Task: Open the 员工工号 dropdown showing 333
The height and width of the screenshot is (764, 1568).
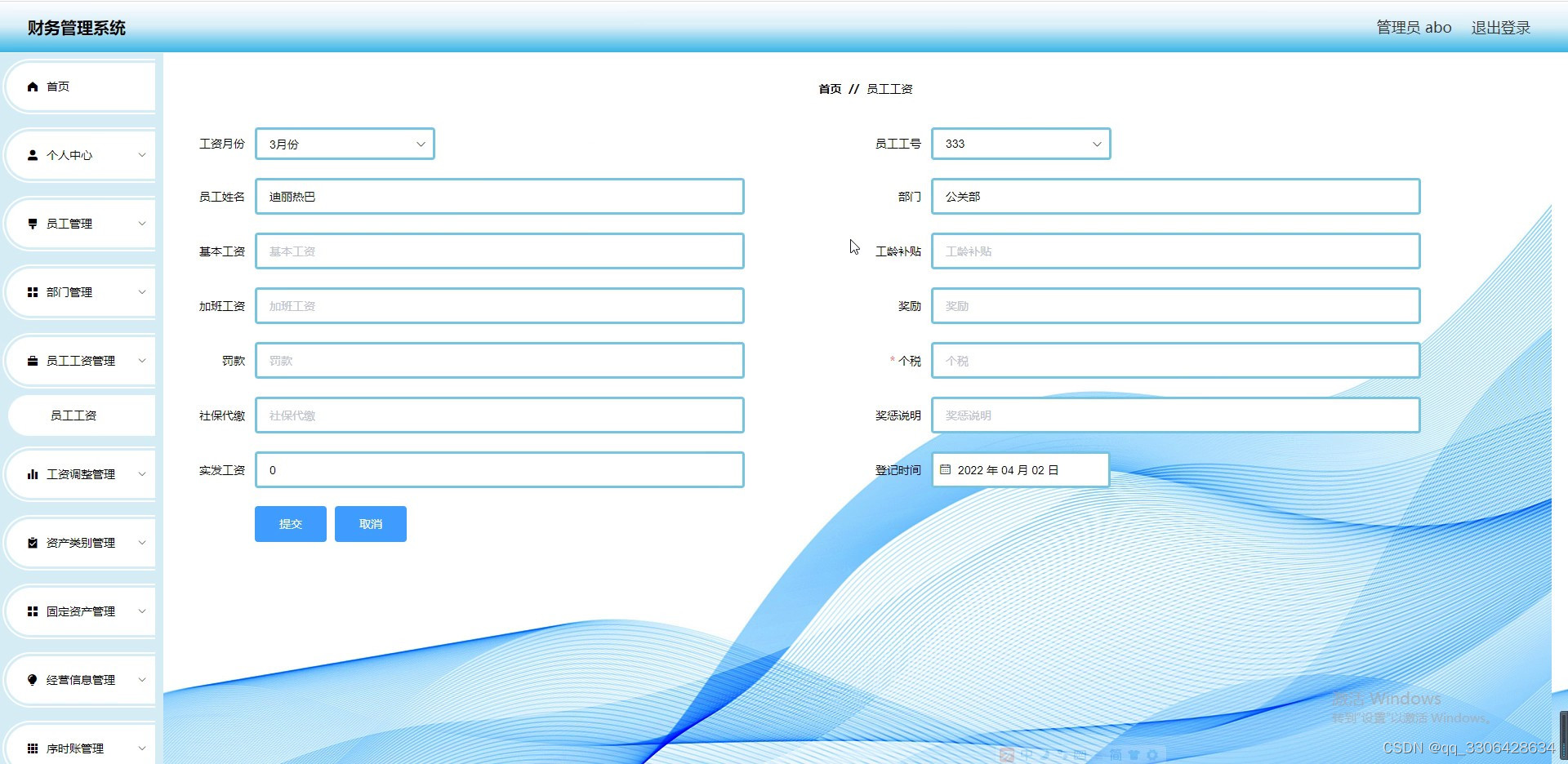Action: 1021,144
